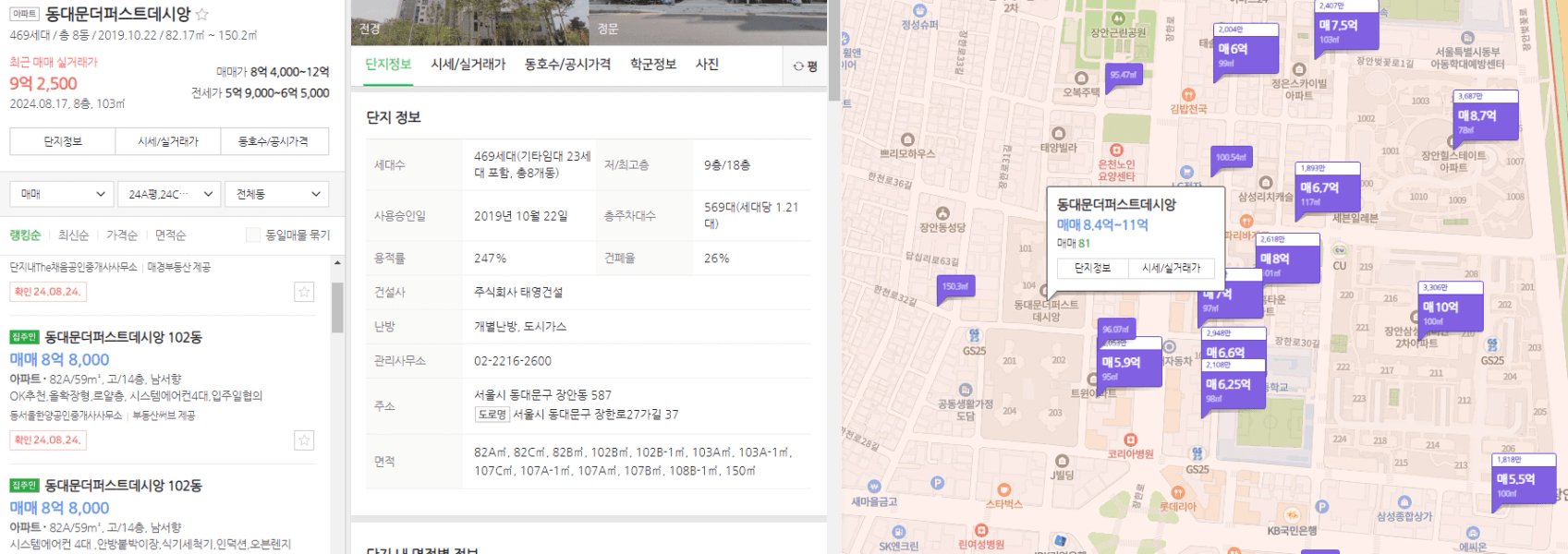Click the 주식회사 태영건설 builder value
This screenshot has height=554, width=1568.
(x=518, y=292)
